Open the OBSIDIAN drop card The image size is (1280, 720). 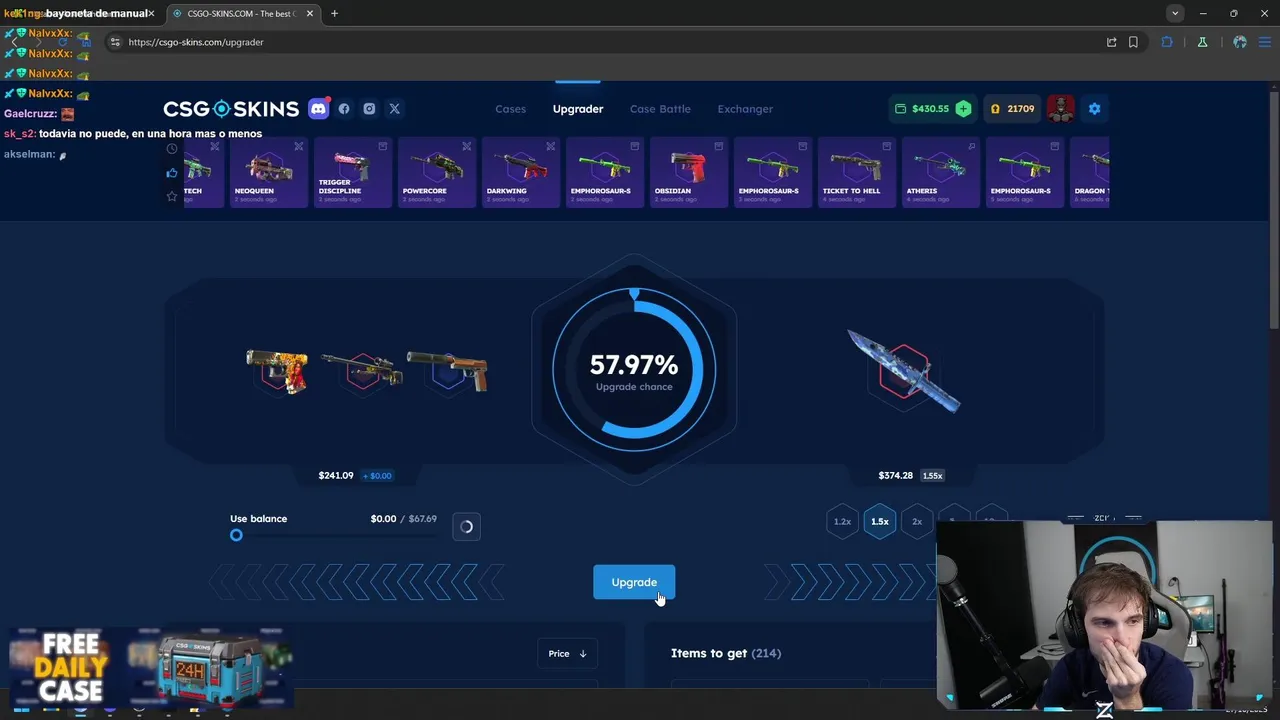click(x=689, y=172)
